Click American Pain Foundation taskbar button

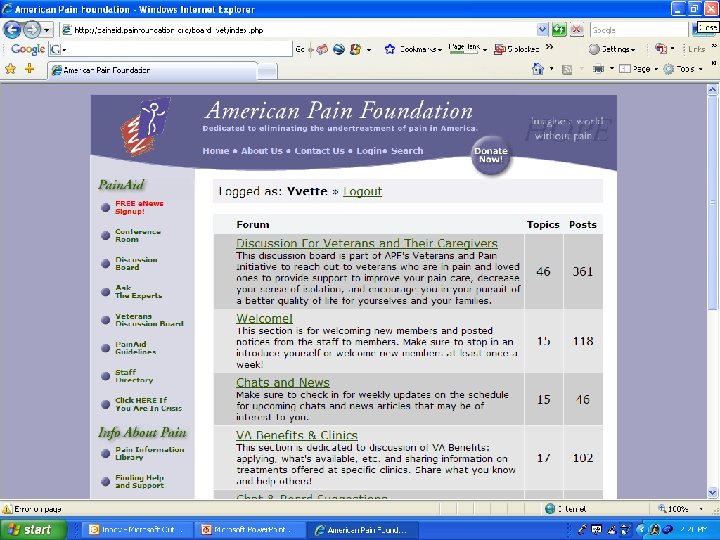[x=362, y=530]
